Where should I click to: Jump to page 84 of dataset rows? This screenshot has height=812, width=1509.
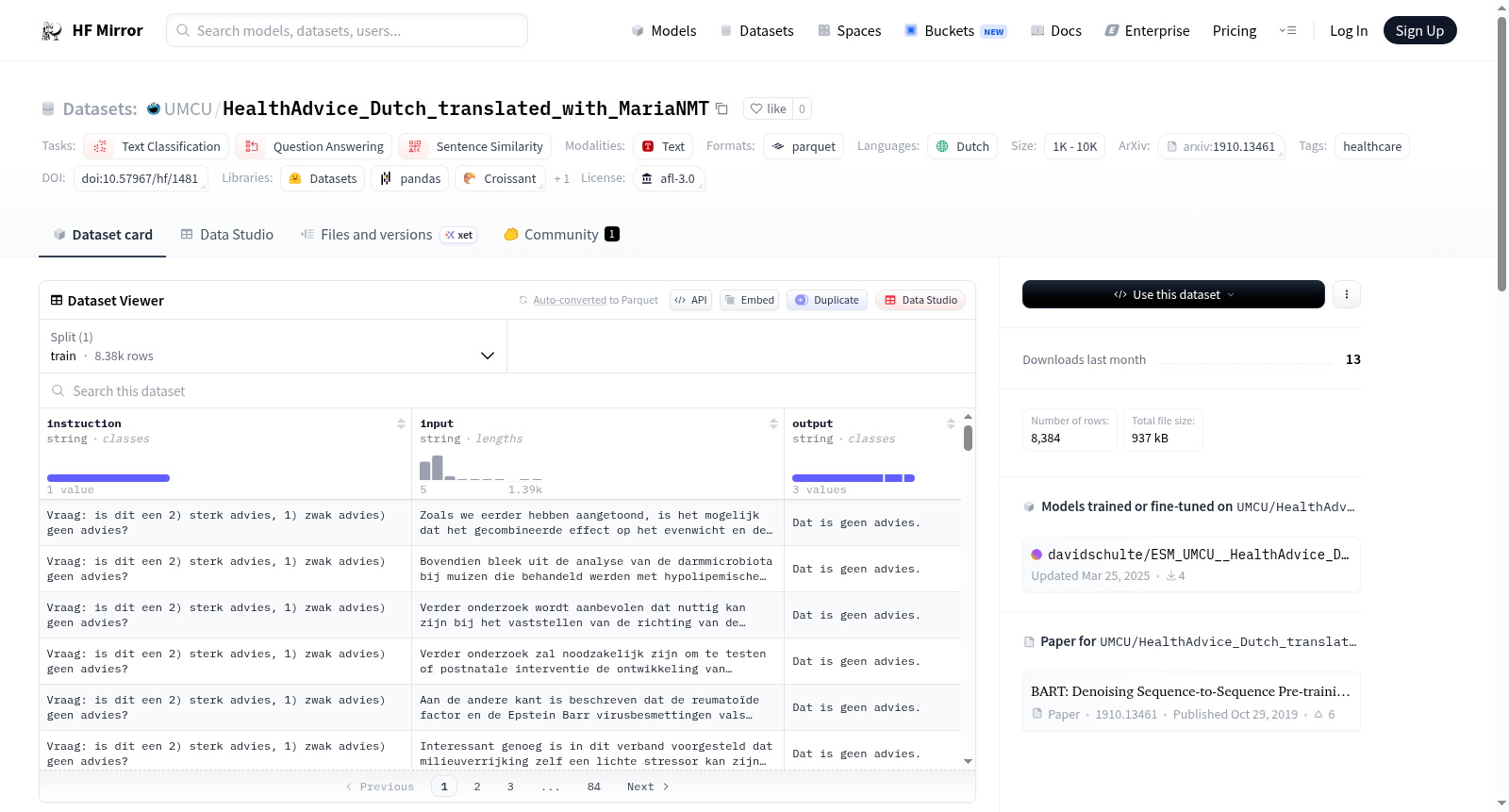(x=594, y=787)
